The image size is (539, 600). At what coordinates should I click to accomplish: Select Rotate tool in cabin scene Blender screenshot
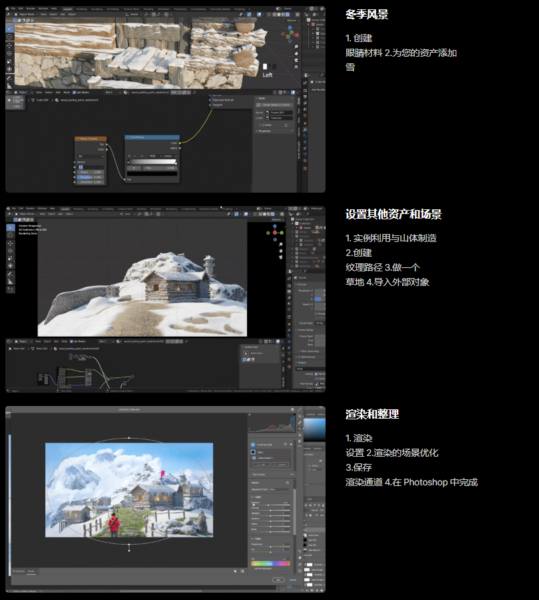[10, 251]
